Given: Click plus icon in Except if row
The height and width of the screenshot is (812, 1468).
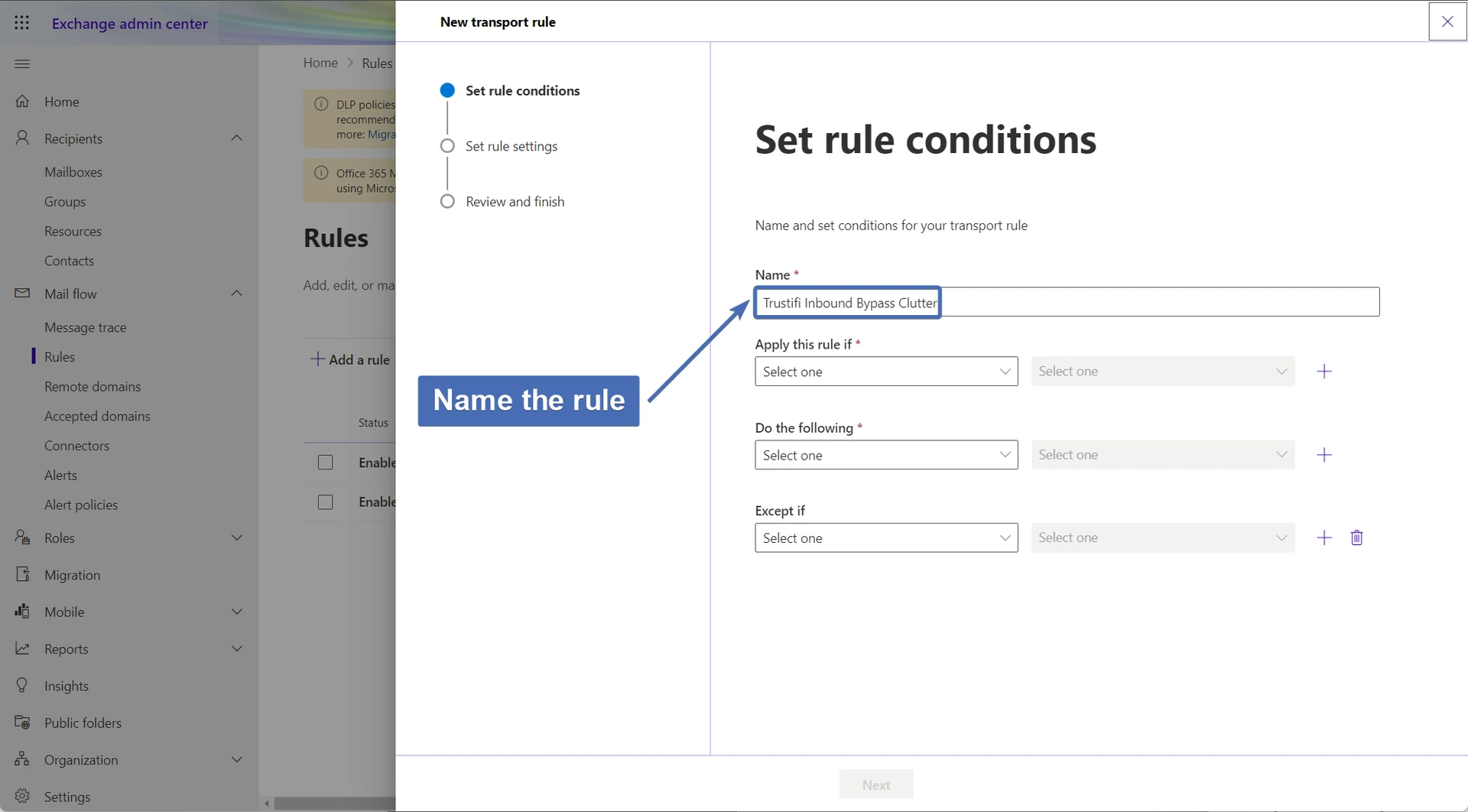Looking at the screenshot, I should pyautogui.click(x=1324, y=538).
